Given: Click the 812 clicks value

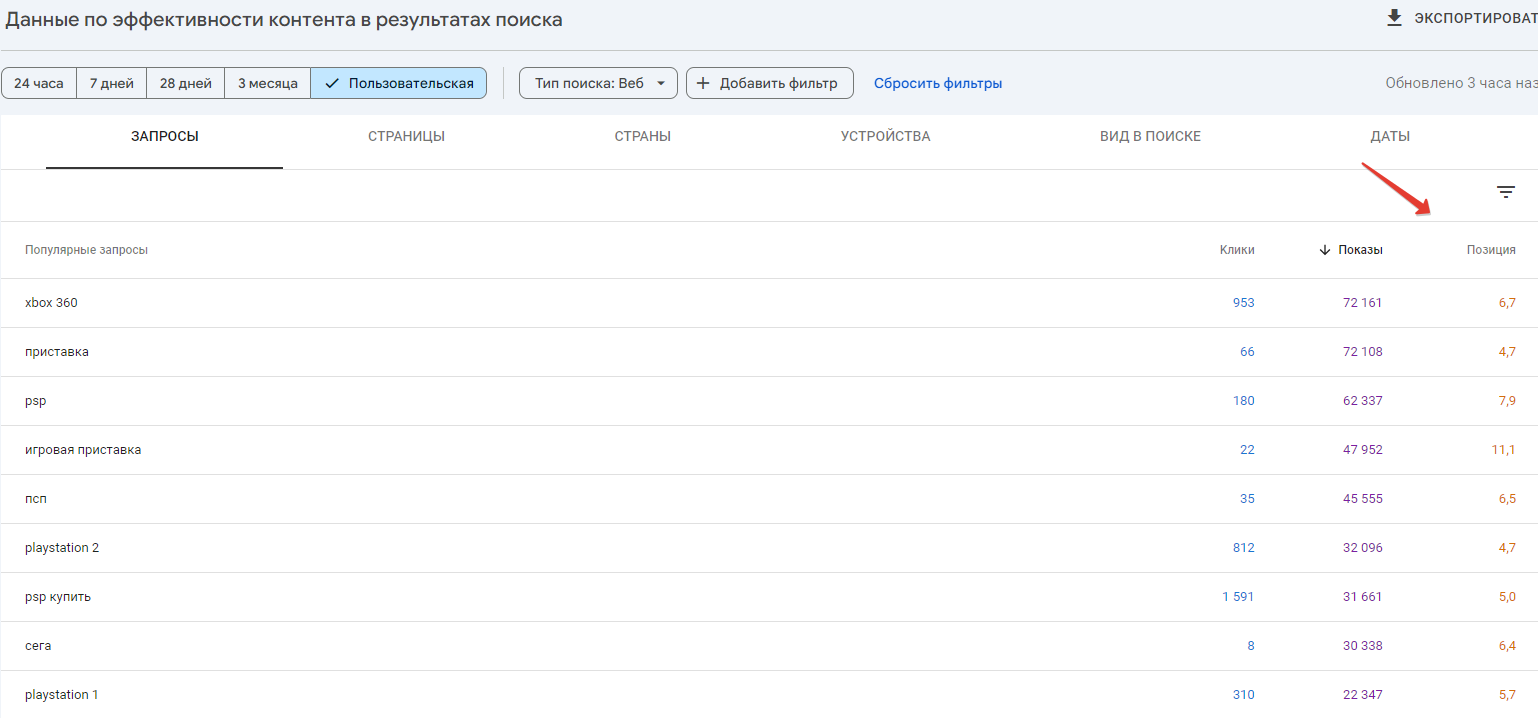Looking at the screenshot, I should [1243, 548].
